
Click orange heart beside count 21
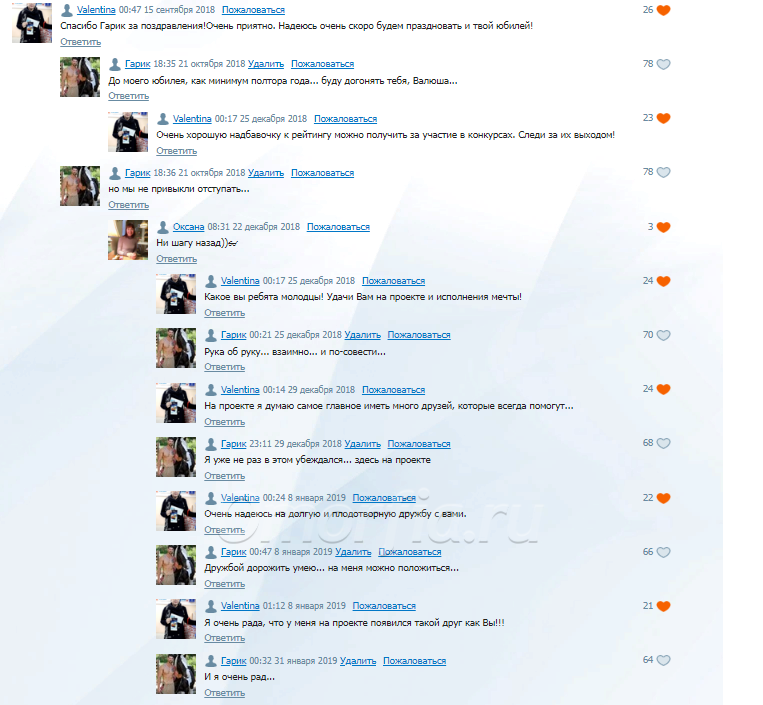[x=663, y=606]
